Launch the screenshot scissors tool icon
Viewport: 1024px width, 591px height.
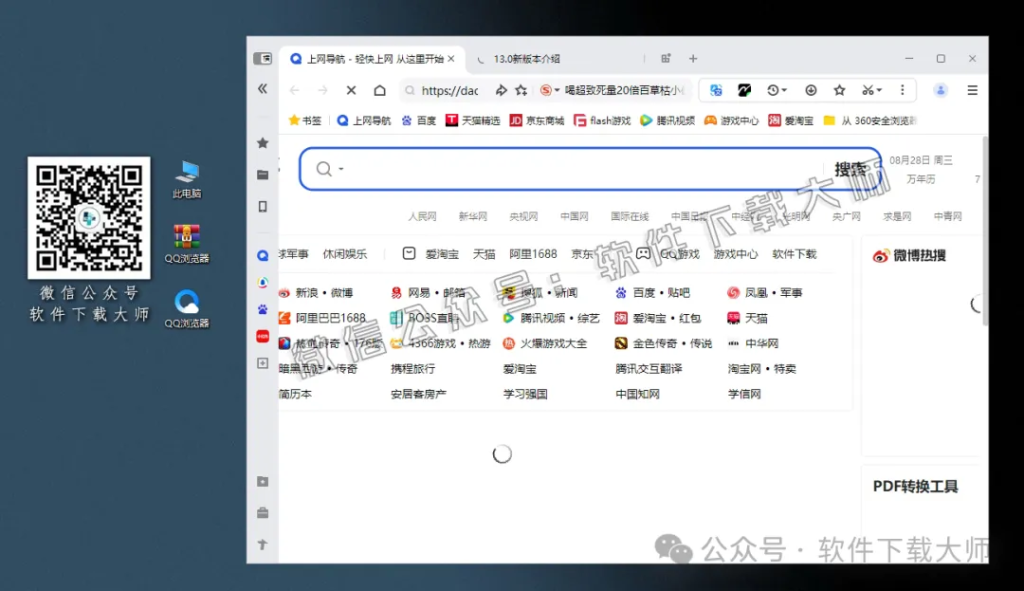tap(869, 90)
